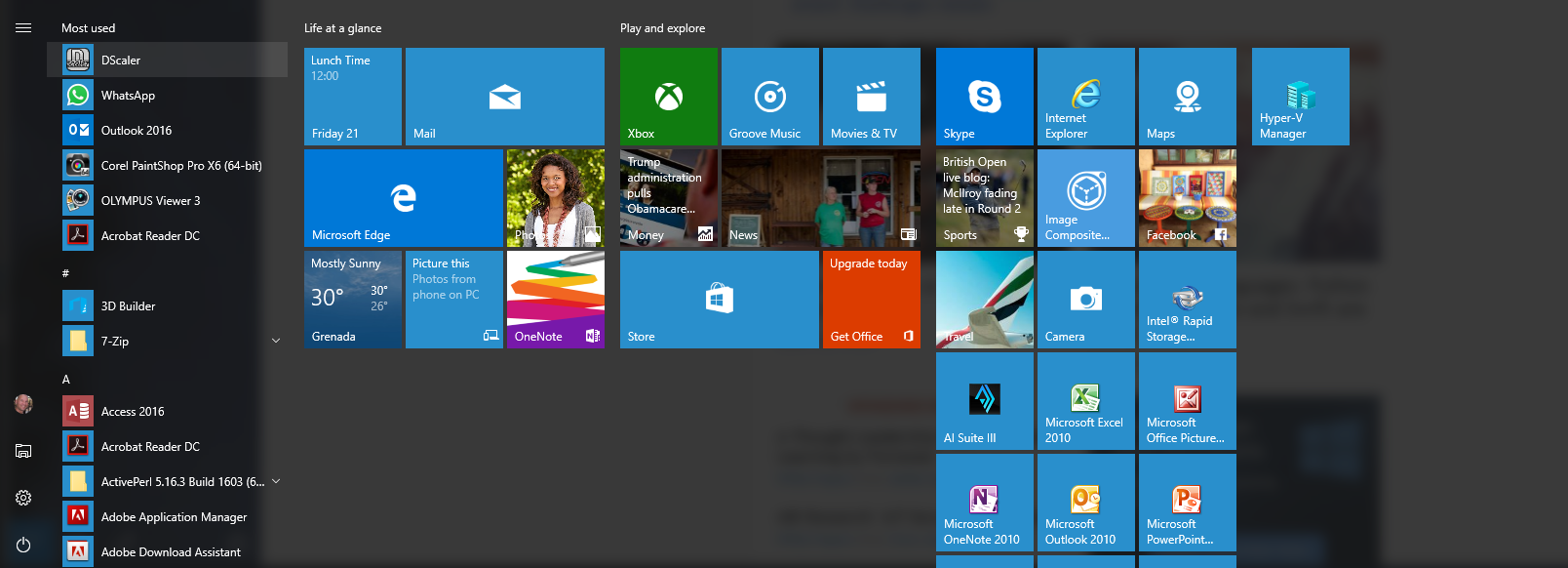The height and width of the screenshot is (568, 1568).
Task: Start Corel PaintShop Pro X6
Action: tap(167, 165)
